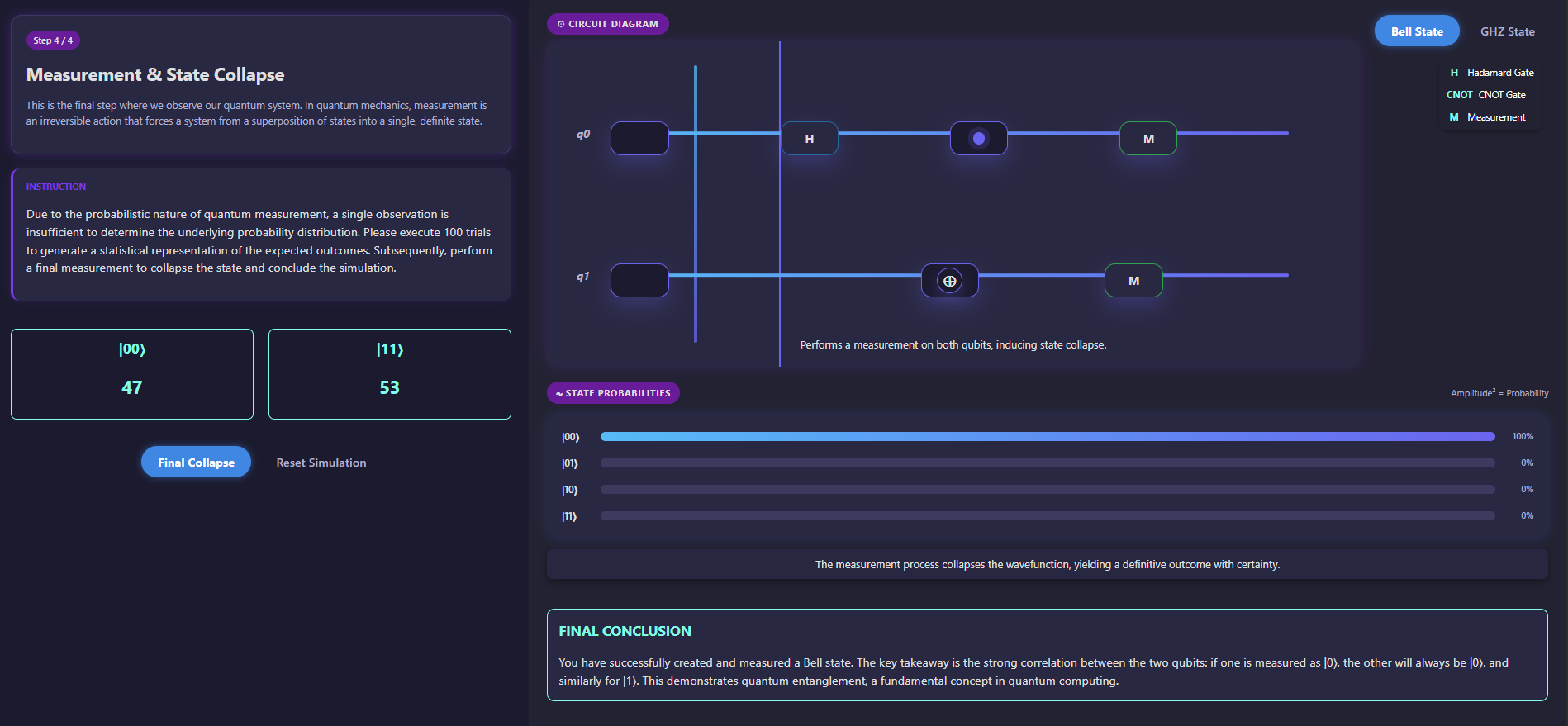This screenshot has width=1568, height=726.
Task: Click the |00⟩ result counter card
Action: tap(132, 374)
